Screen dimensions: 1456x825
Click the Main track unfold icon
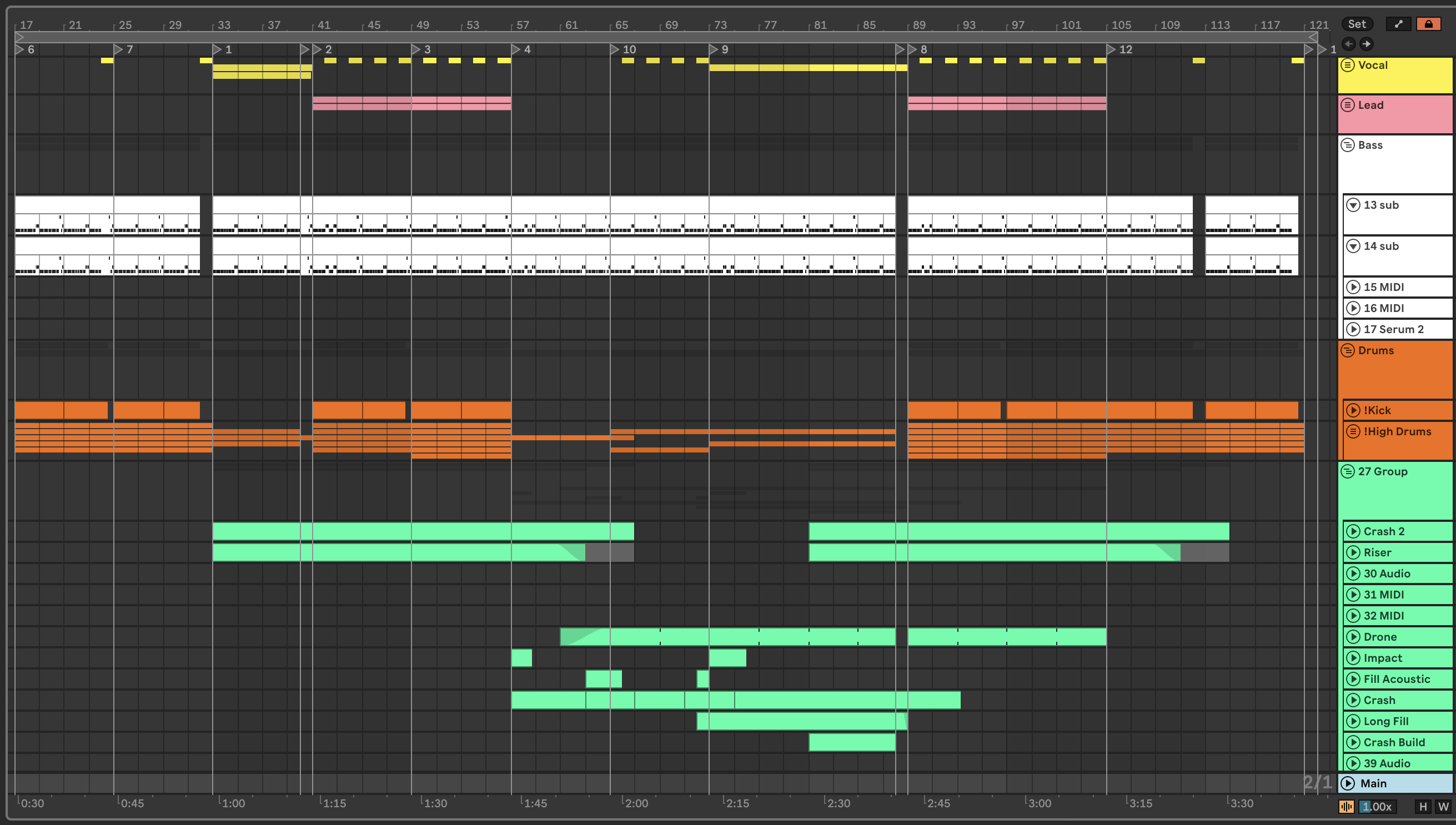coord(1348,783)
